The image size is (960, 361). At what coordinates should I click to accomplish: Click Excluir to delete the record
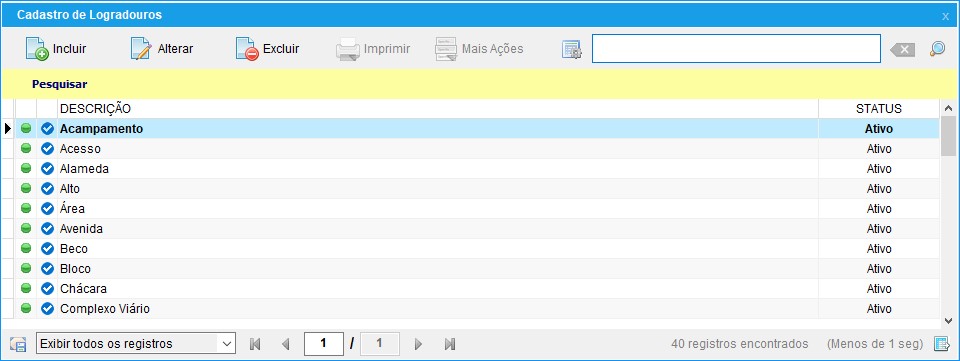(x=268, y=49)
